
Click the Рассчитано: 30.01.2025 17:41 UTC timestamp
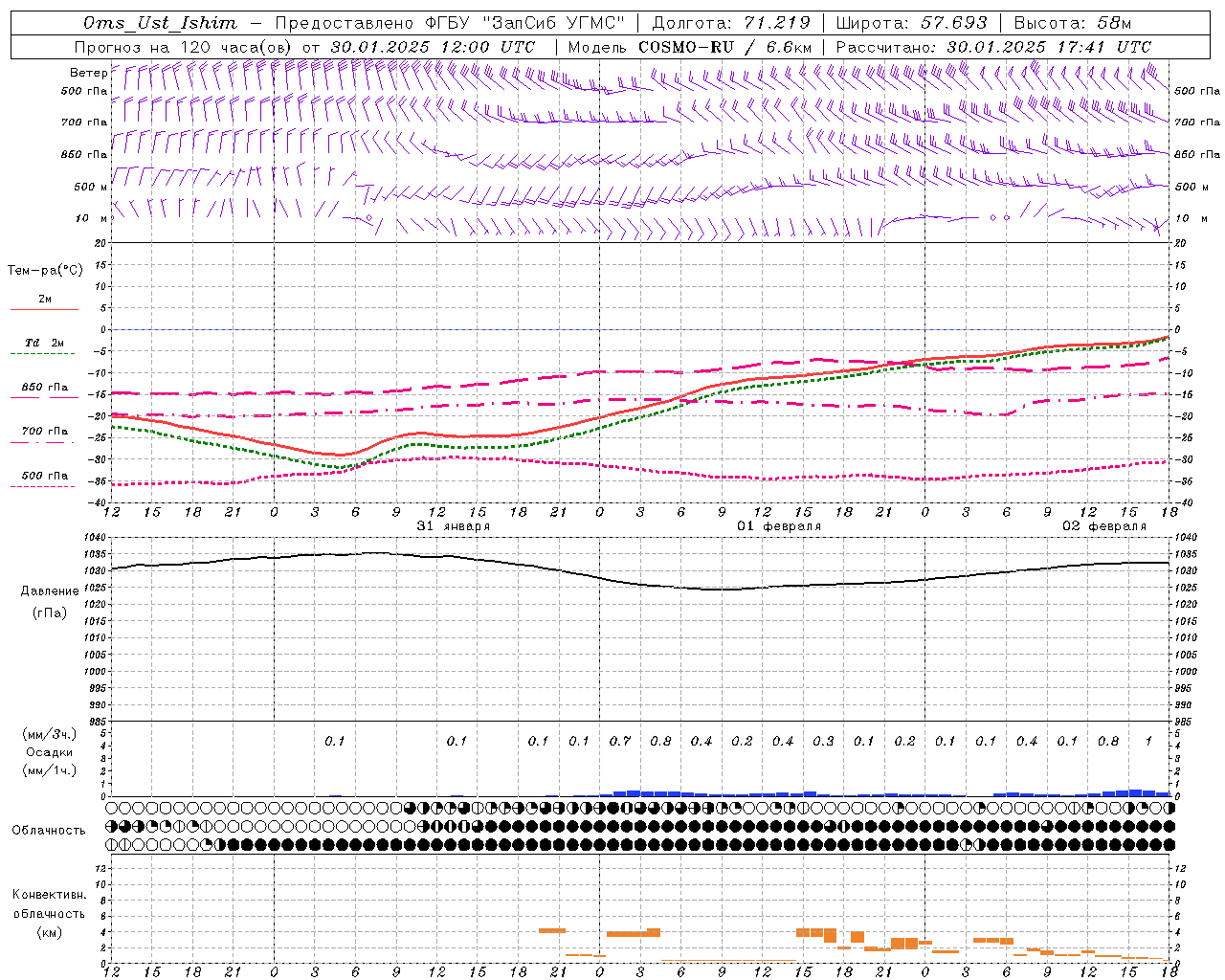click(x=993, y=47)
